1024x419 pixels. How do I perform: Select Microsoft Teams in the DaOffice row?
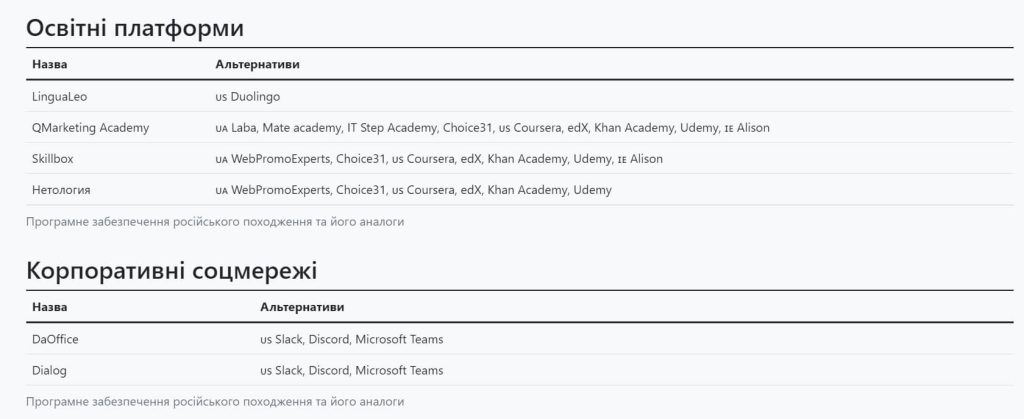[400, 339]
